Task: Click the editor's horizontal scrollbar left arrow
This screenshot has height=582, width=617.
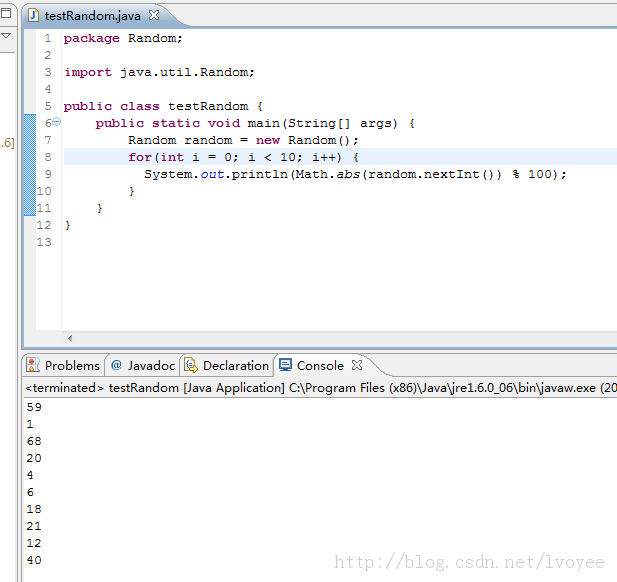Action: (69, 339)
